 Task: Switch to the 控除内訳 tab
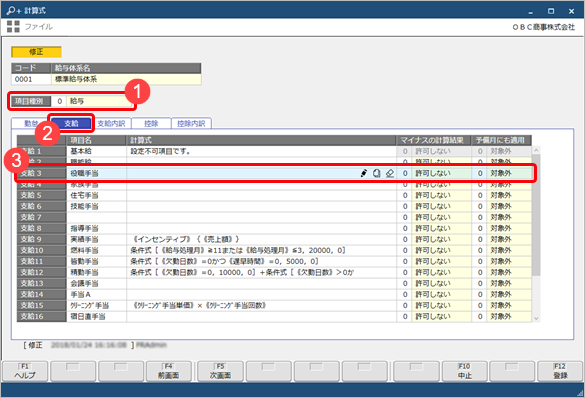click(x=191, y=123)
